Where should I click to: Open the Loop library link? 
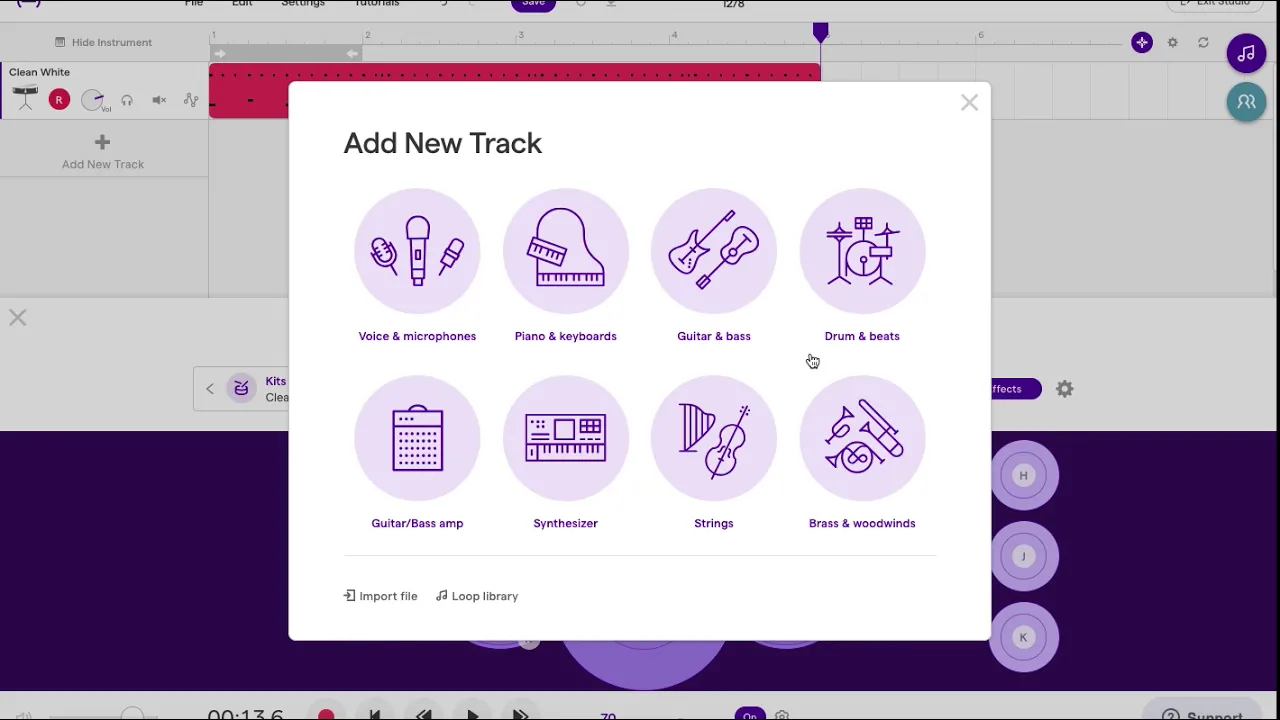(477, 596)
